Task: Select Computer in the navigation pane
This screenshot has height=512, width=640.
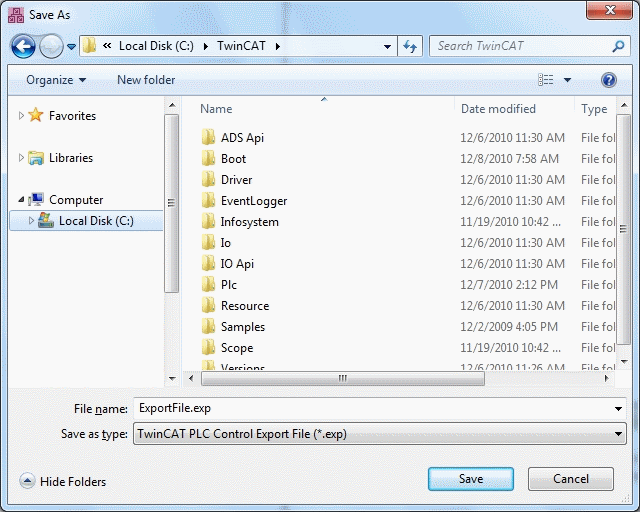Action: pos(76,200)
